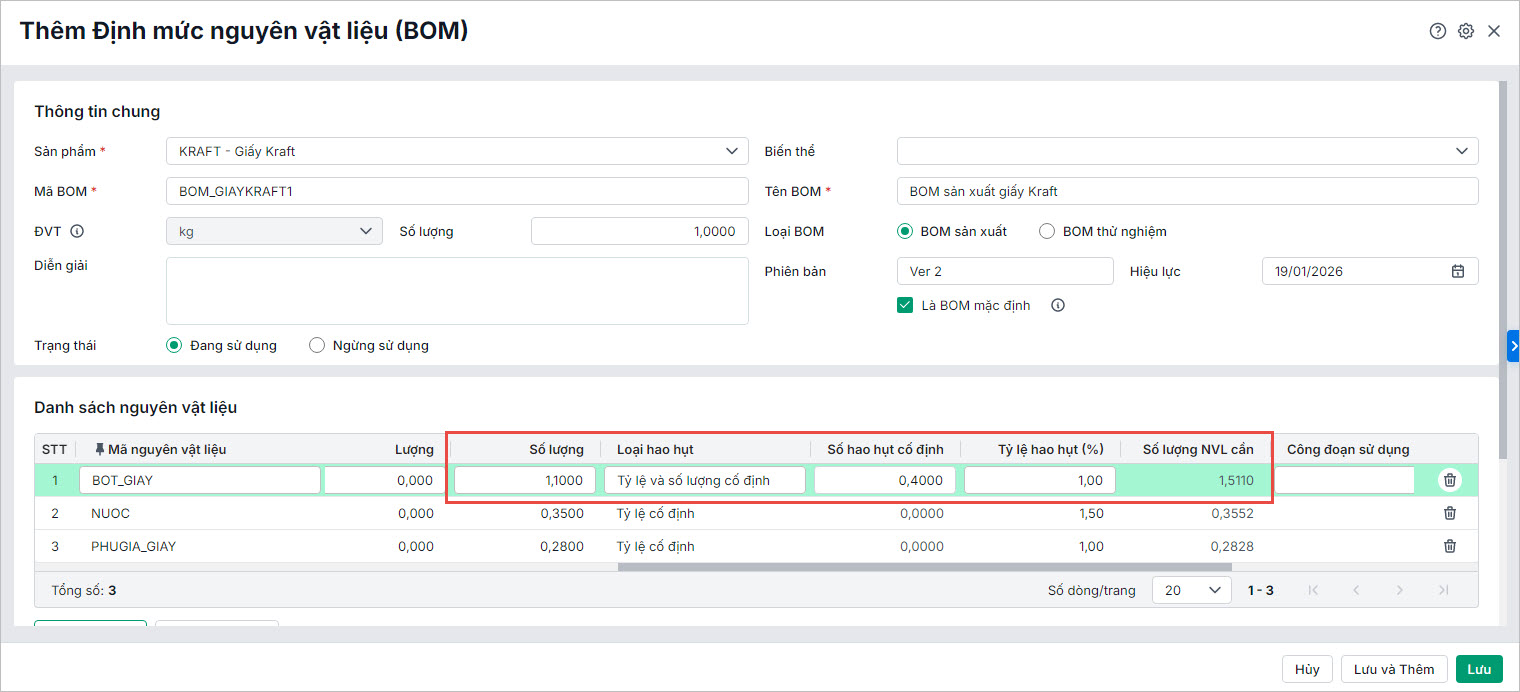Delete the BOT_GIAY material row
The width and height of the screenshot is (1520, 692).
pos(1449,480)
